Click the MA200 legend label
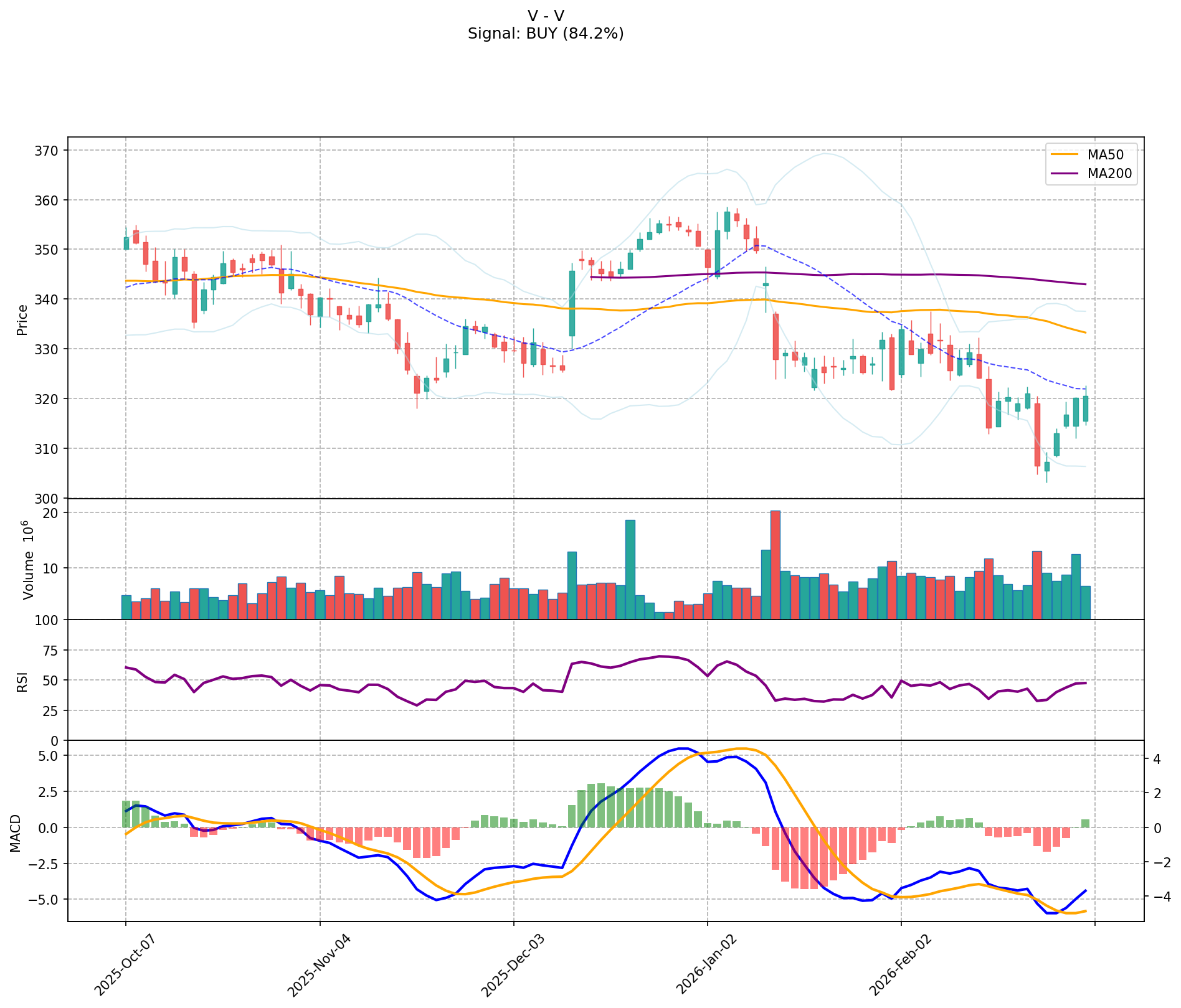The image size is (1181, 1008). (x=1108, y=174)
